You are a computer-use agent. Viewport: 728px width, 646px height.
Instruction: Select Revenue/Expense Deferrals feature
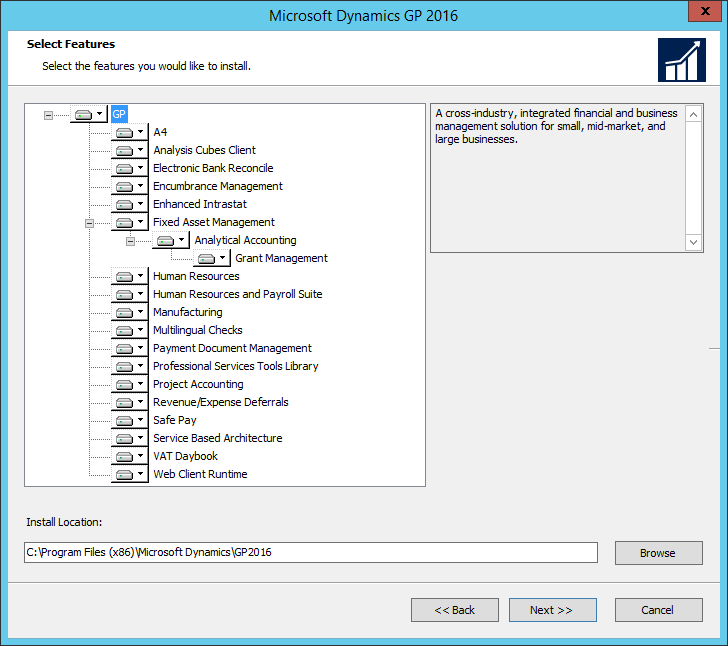tap(221, 402)
